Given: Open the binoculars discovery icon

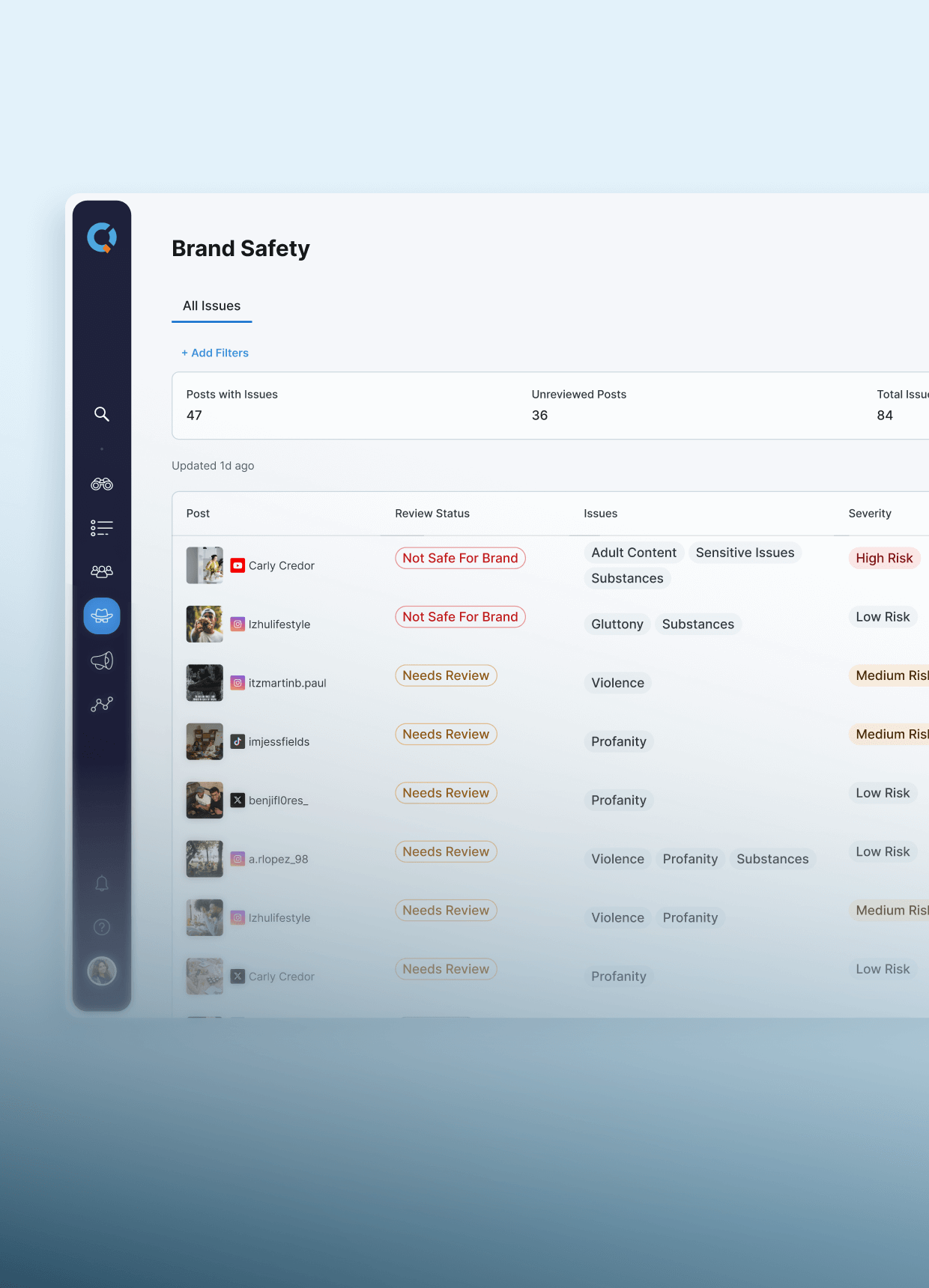Looking at the screenshot, I should pyautogui.click(x=102, y=484).
